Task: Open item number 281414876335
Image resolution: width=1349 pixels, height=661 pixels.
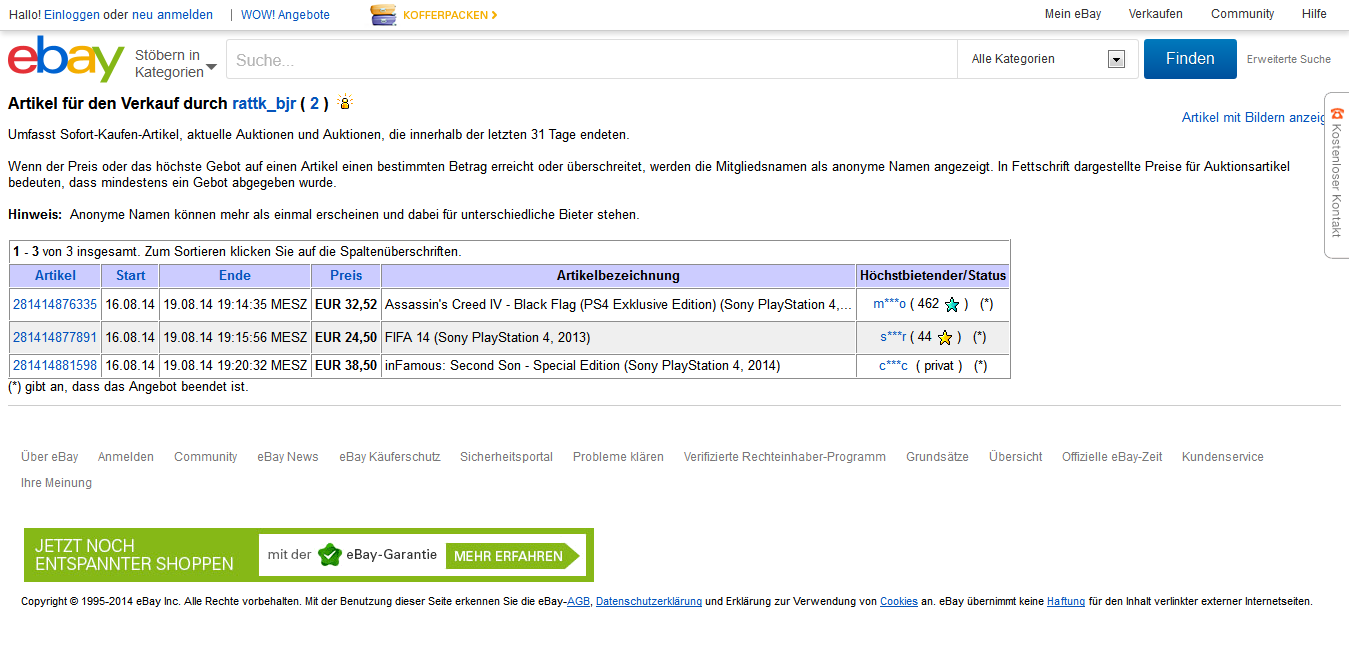Action: point(55,304)
